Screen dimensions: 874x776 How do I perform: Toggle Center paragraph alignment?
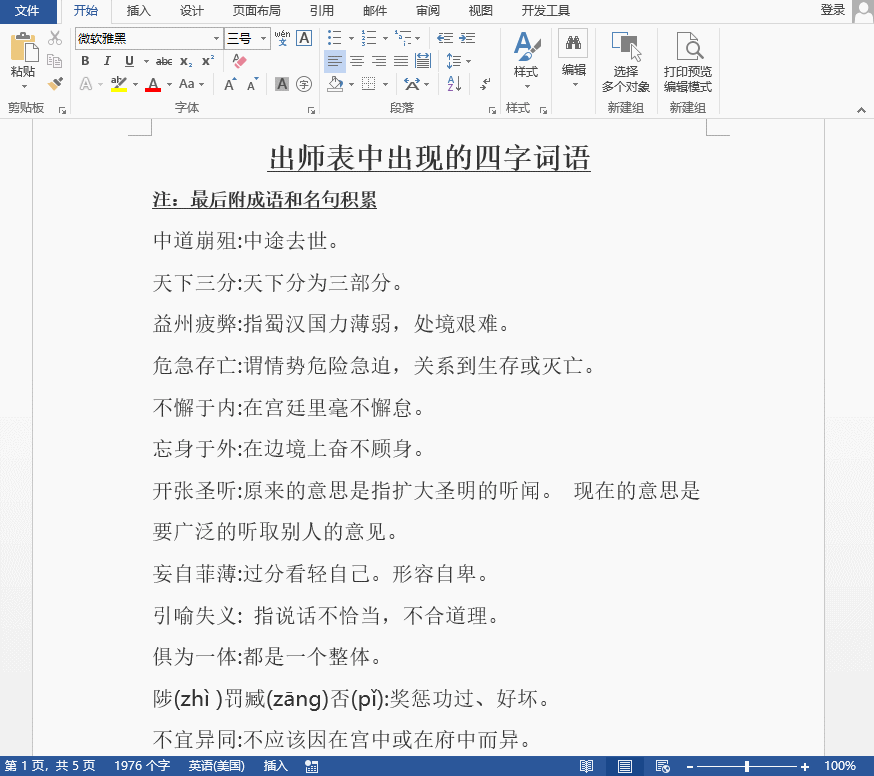point(357,61)
